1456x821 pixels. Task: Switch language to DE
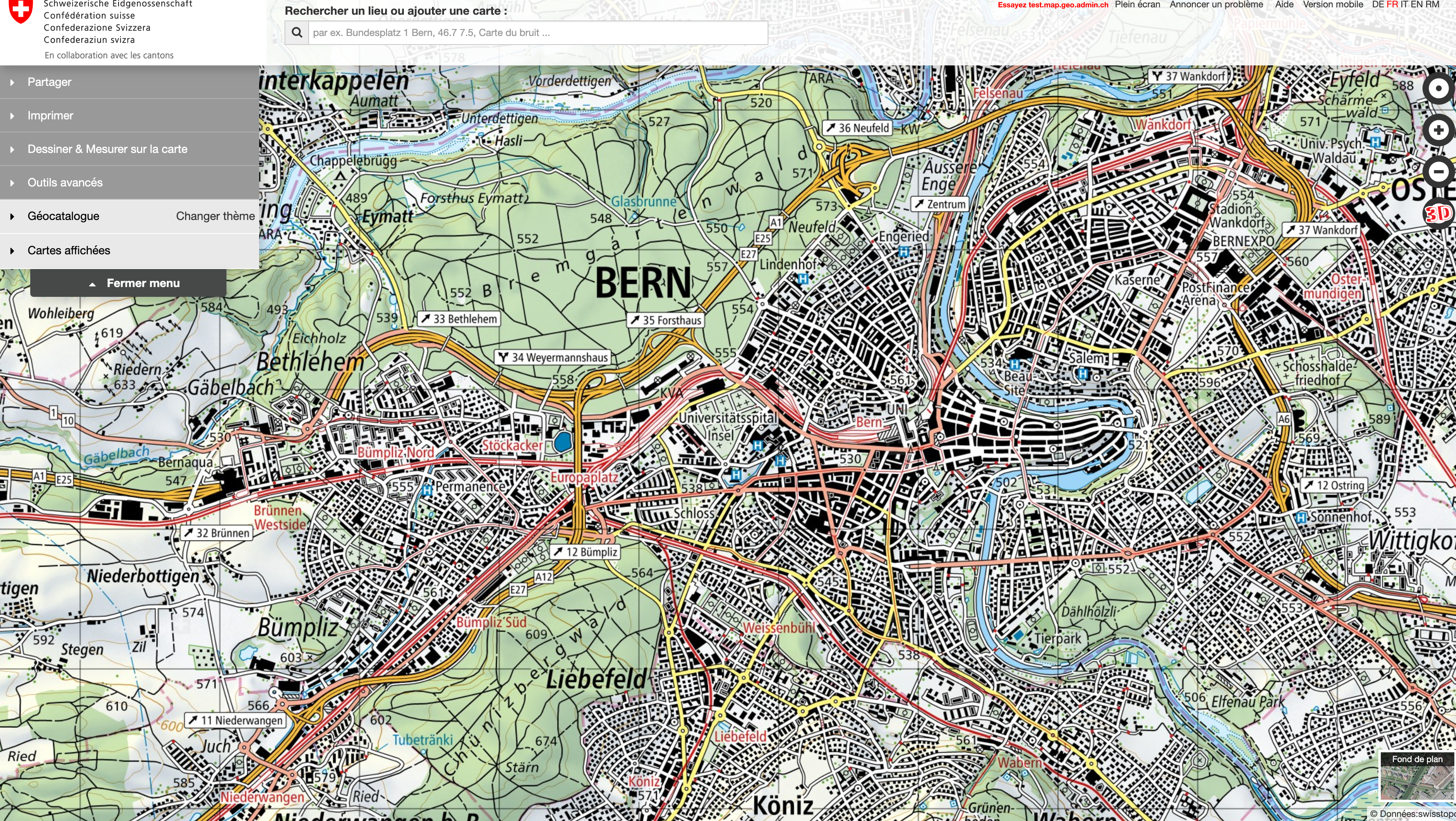1378,4
